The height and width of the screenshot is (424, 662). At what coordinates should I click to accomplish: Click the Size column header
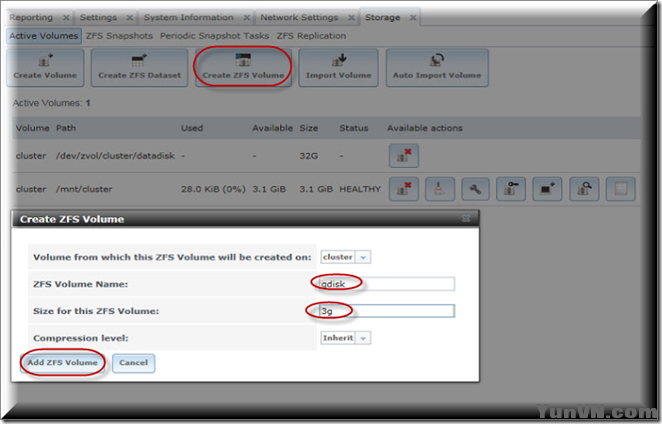click(x=309, y=128)
